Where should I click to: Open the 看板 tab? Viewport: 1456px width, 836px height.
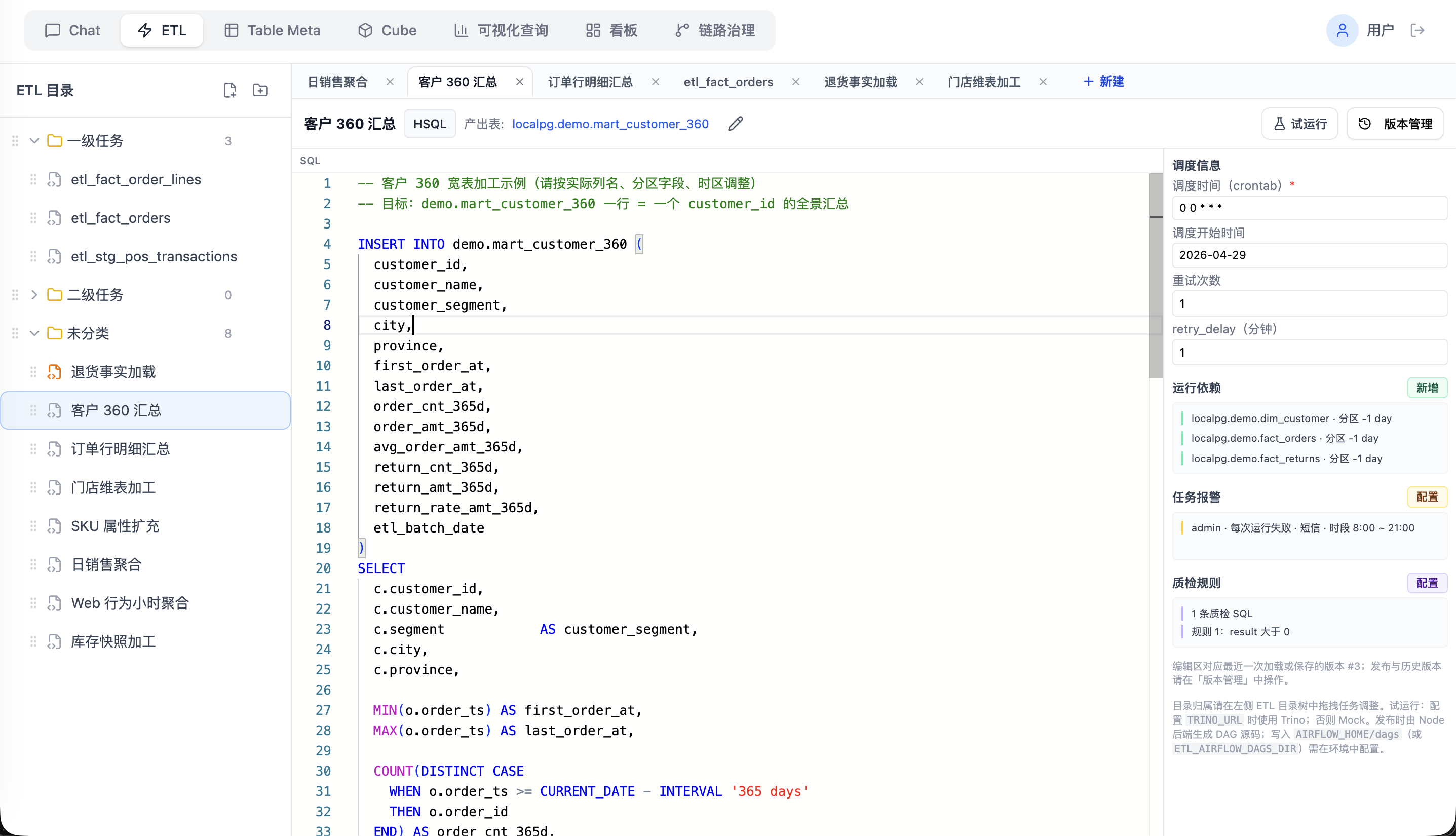coord(611,30)
